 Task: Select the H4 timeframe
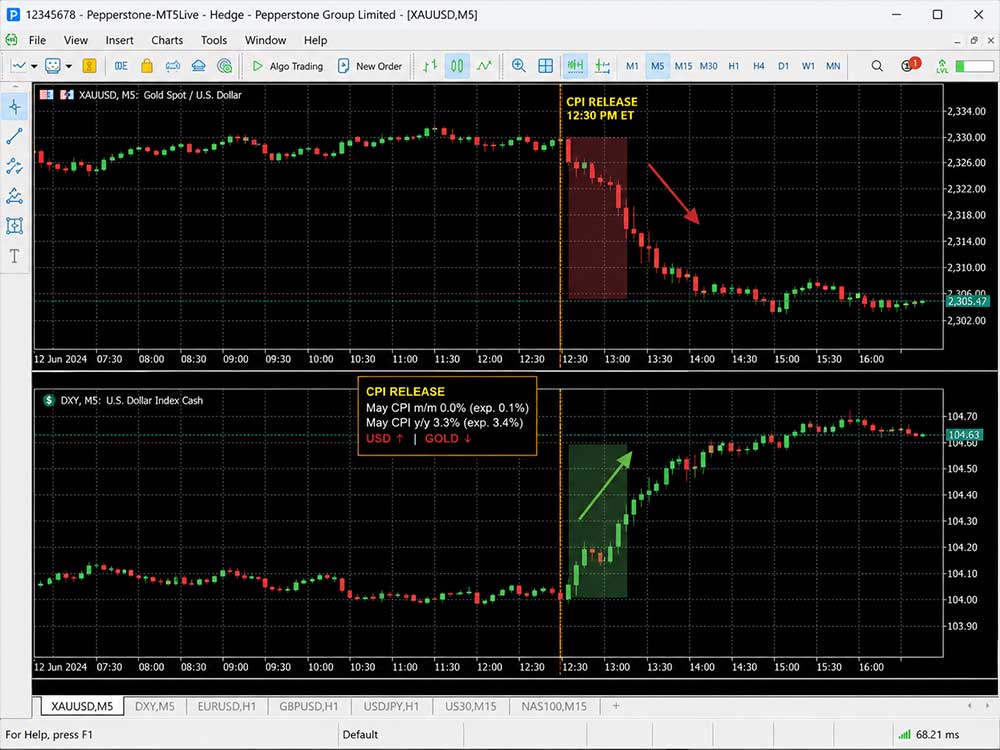[758, 66]
